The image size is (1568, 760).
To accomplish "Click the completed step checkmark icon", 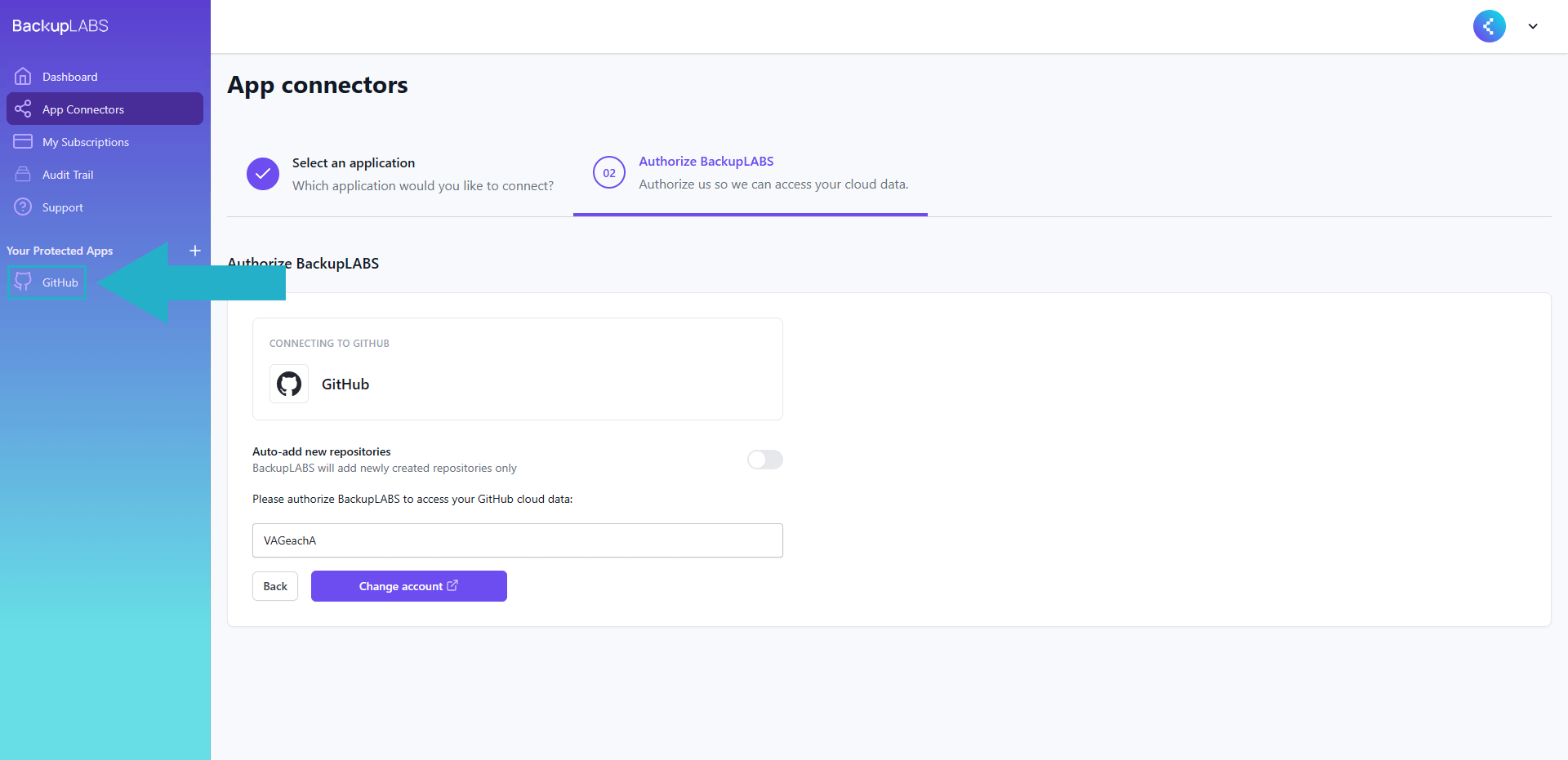I will (263, 173).
